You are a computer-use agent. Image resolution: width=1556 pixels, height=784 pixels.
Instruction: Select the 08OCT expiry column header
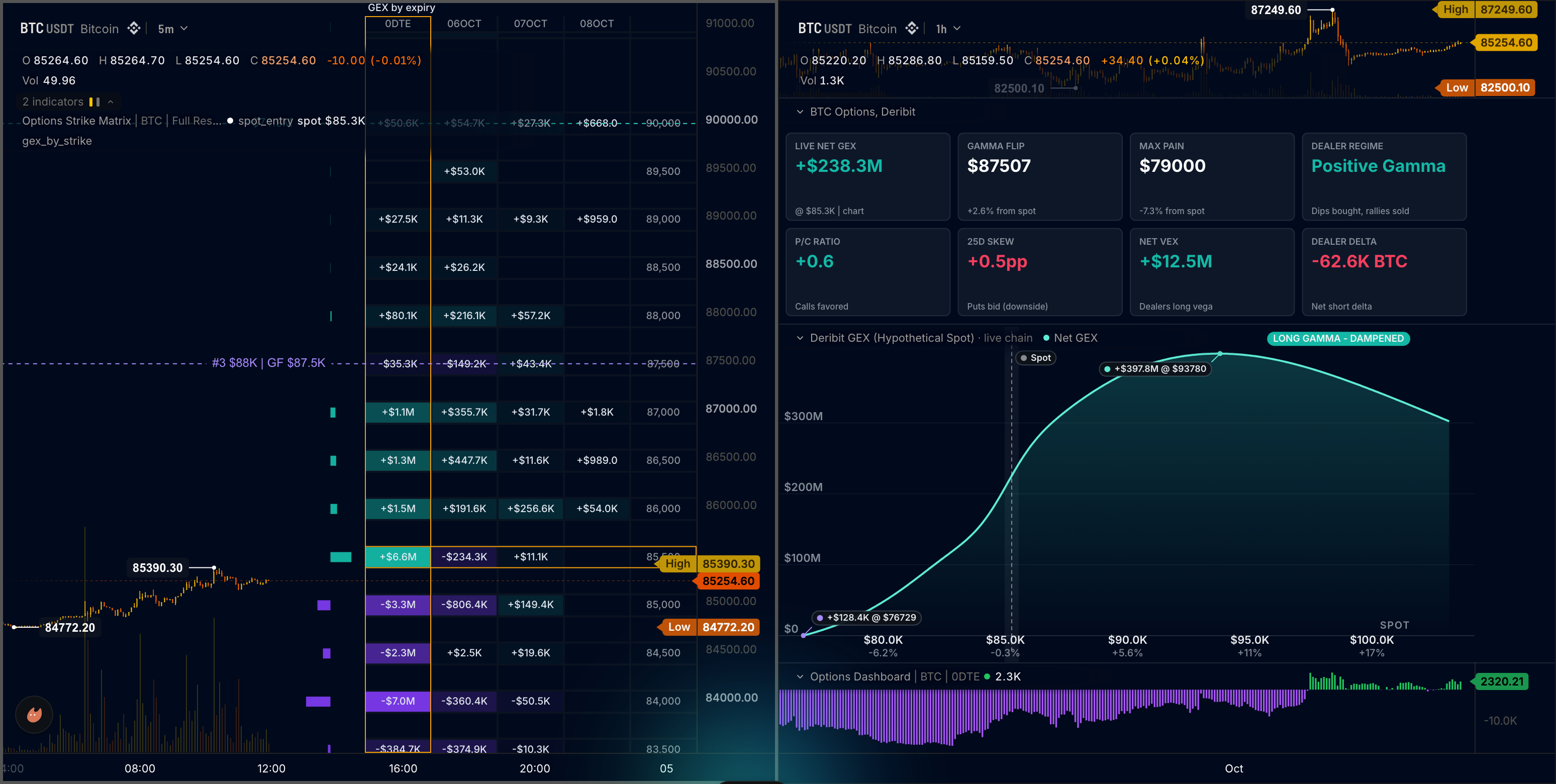coord(597,24)
